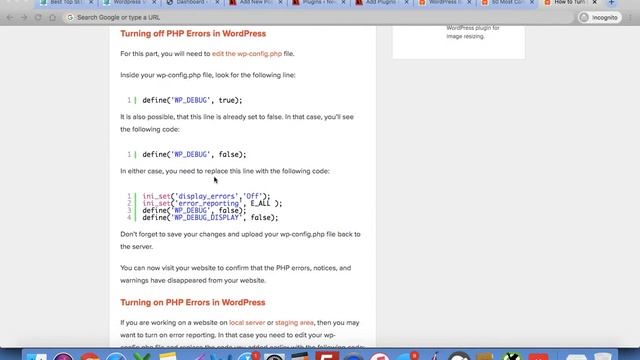Viewport: 640px width, 360px height.
Task: Open a new tab with the plus button
Action: pyautogui.click(x=611, y=3)
